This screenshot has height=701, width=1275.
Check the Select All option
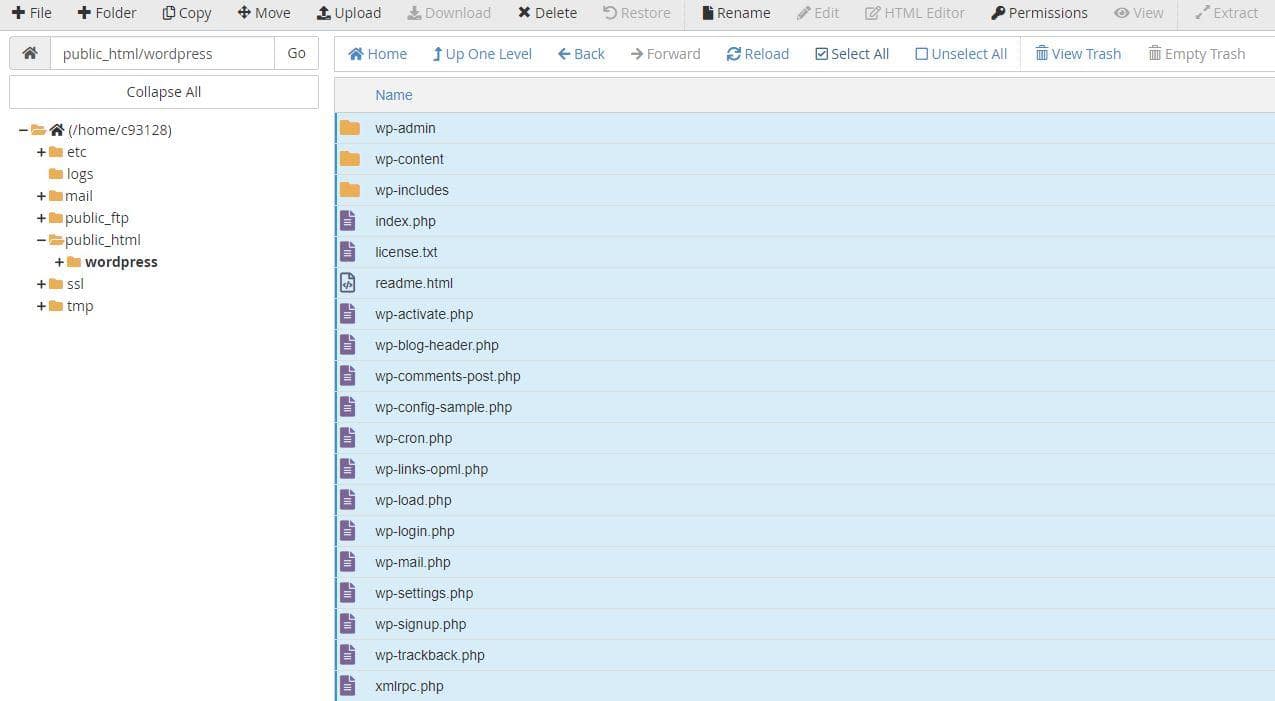(852, 54)
